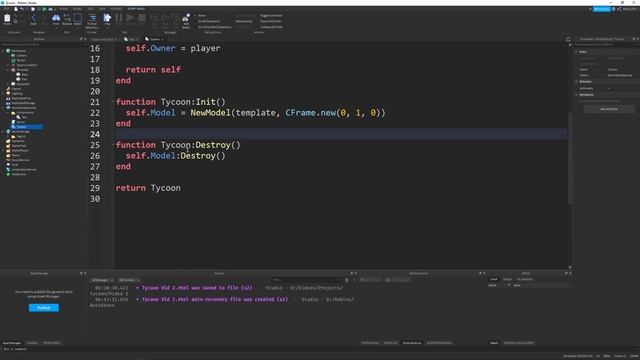Image resolution: width=640 pixels, height=360 pixels.
Task: Start the game with the Play icon
Action: pyautogui.click(x=107, y=19)
